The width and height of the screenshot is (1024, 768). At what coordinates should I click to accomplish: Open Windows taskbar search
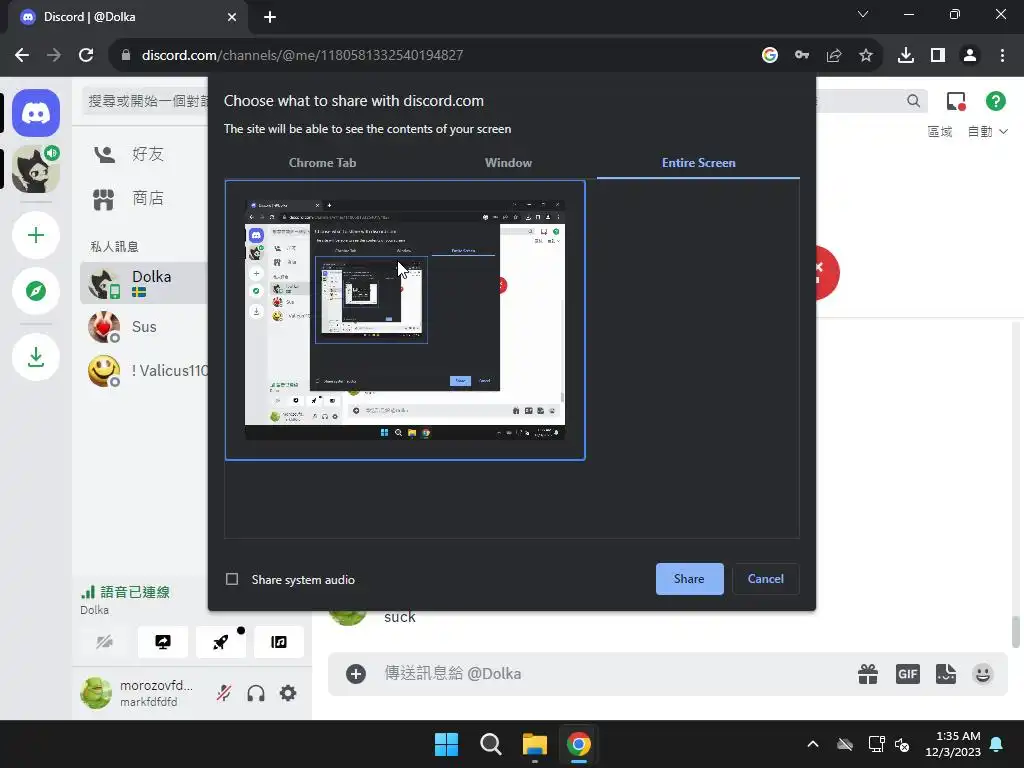pos(490,744)
